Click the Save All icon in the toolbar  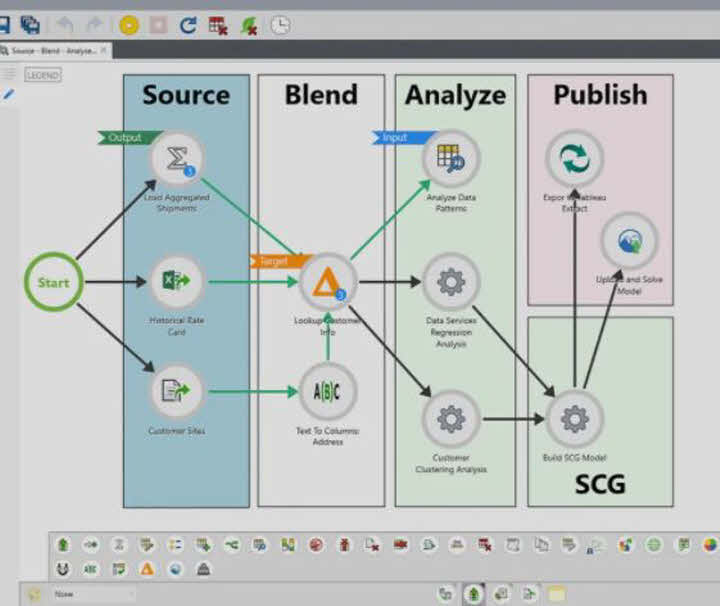point(30,25)
